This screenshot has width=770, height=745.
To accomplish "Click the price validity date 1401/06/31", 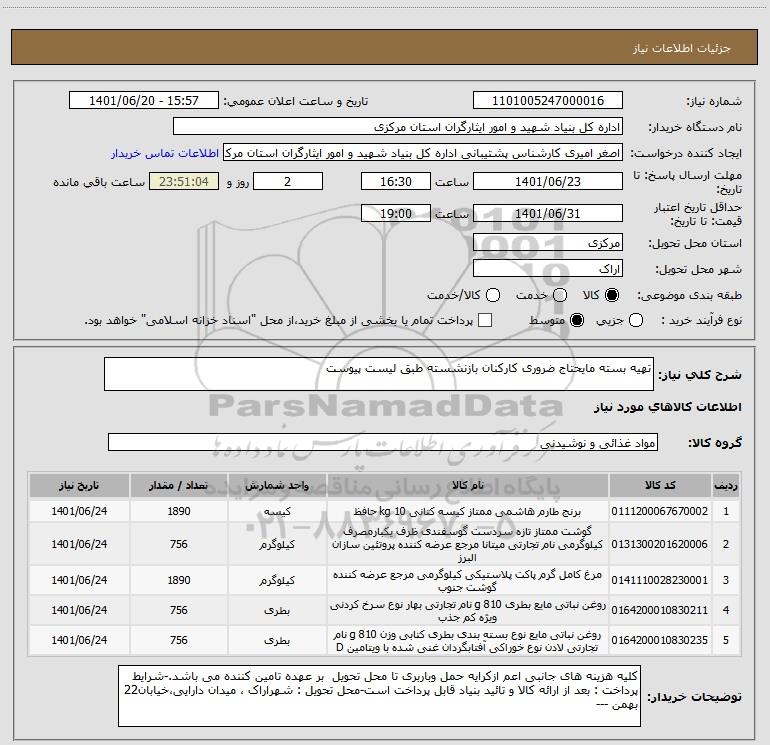I will pyautogui.click(x=548, y=214).
